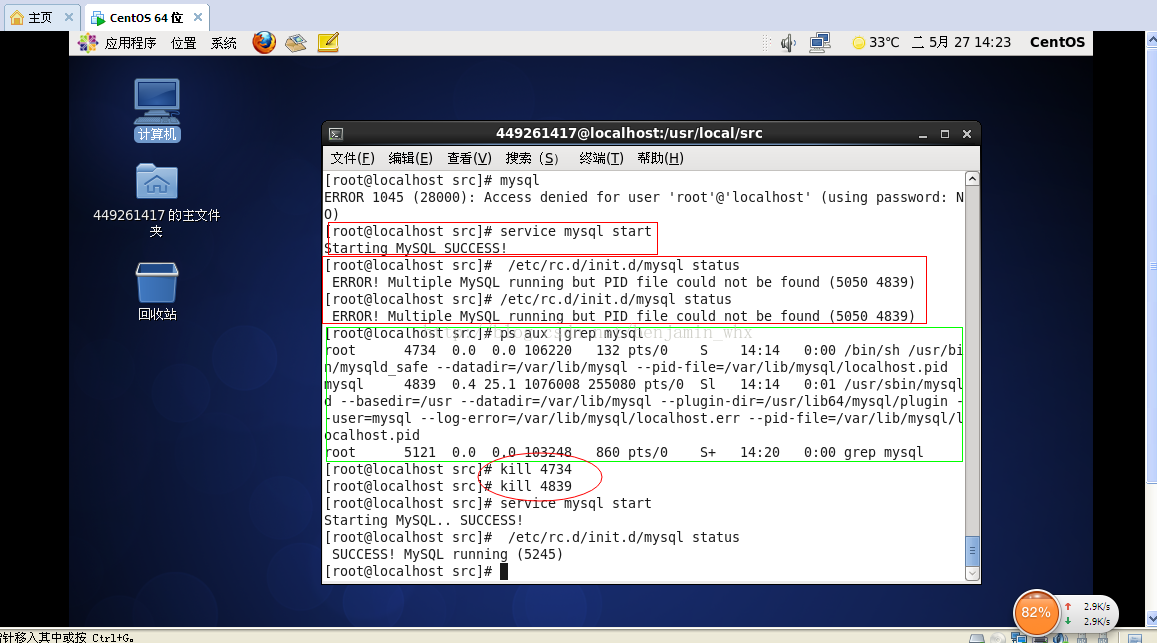The width and height of the screenshot is (1157, 643).
Task: Click the 'ERROR 1045 (28000)' line
Action: 643,197
